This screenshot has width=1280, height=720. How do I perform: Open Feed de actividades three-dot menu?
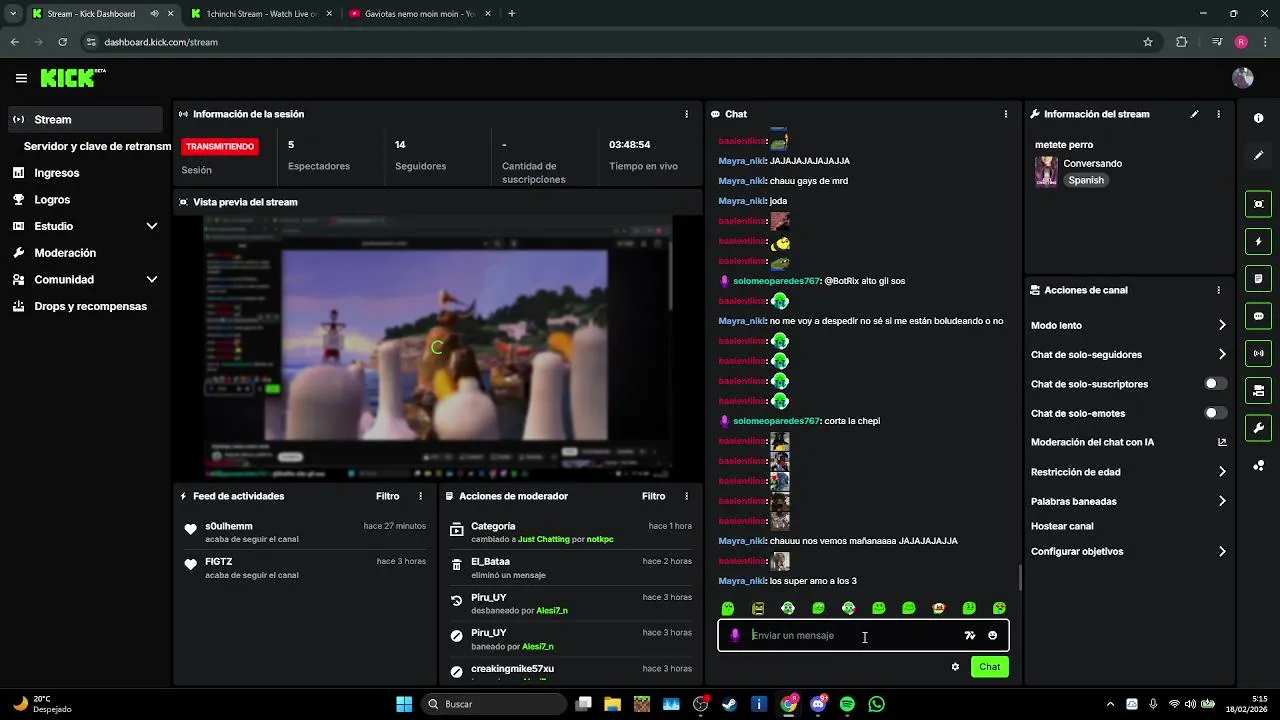(420, 496)
